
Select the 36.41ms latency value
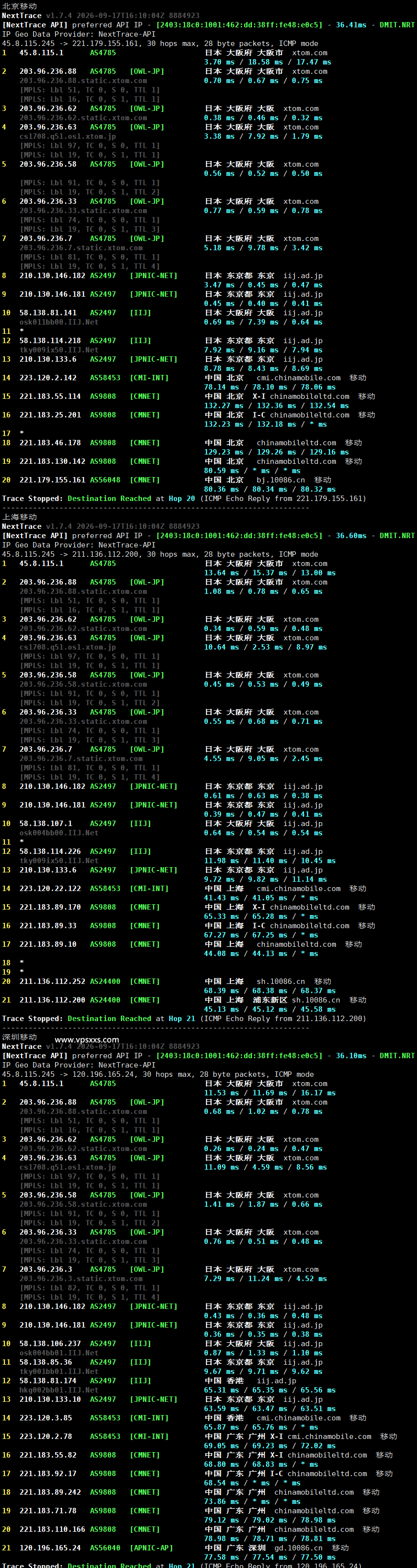pyautogui.click(x=352, y=25)
